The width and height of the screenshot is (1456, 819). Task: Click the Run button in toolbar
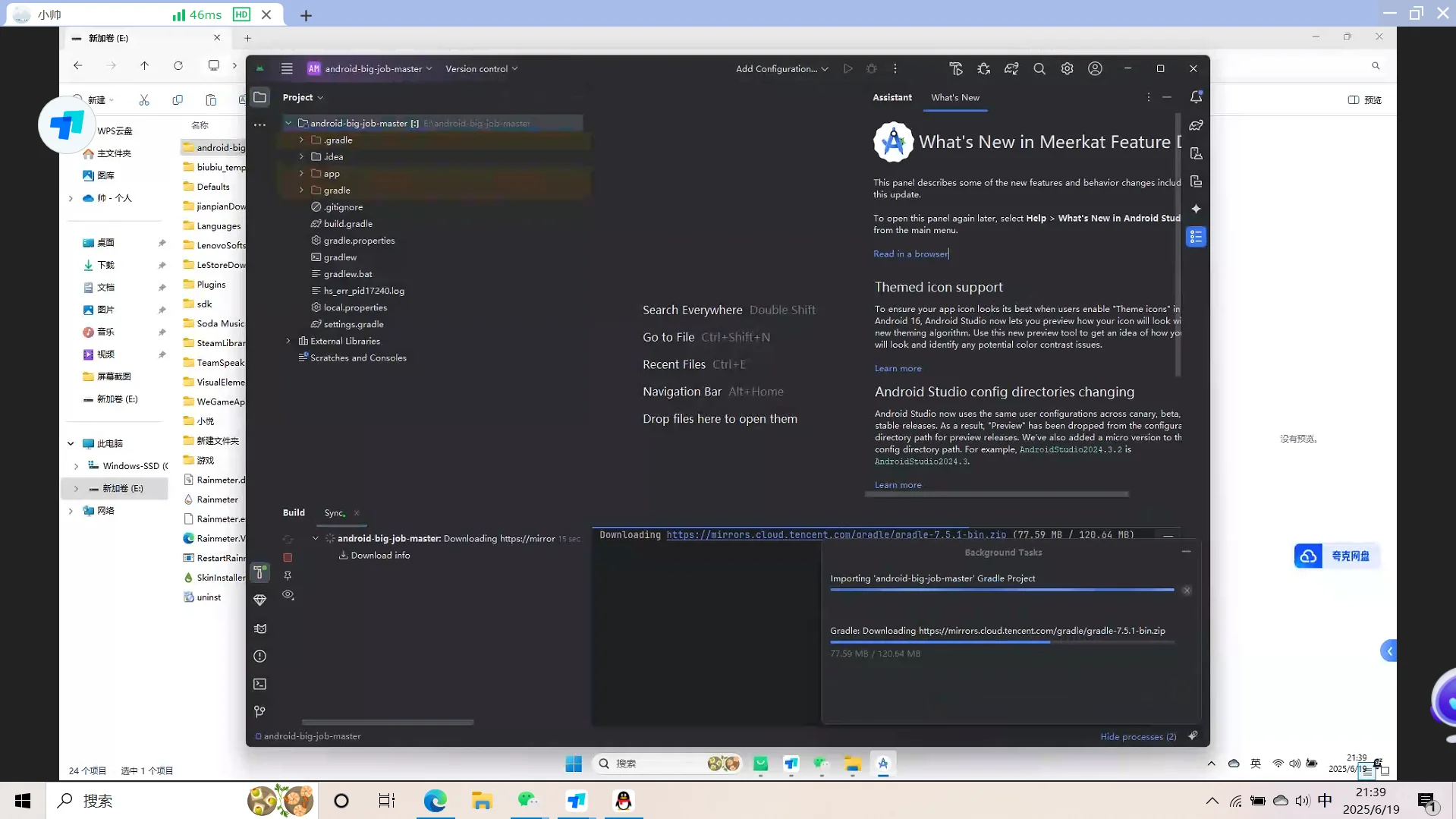(x=847, y=68)
